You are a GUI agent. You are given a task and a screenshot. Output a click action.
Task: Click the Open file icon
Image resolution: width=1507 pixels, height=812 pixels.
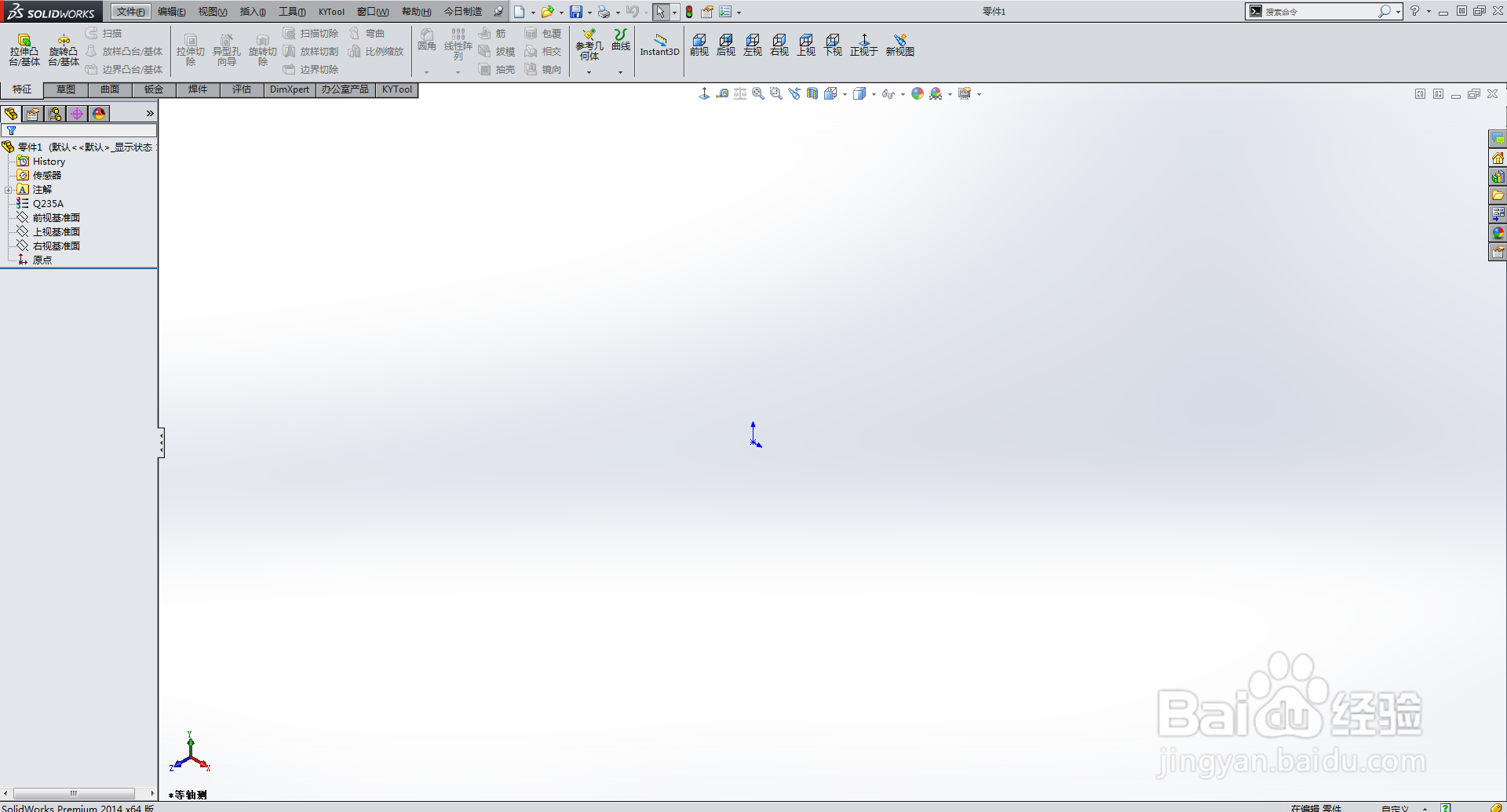[x=547, y=12]
